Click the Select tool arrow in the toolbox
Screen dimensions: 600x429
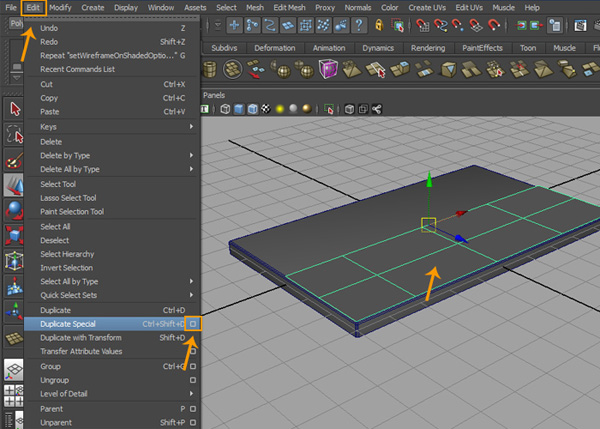16,109
